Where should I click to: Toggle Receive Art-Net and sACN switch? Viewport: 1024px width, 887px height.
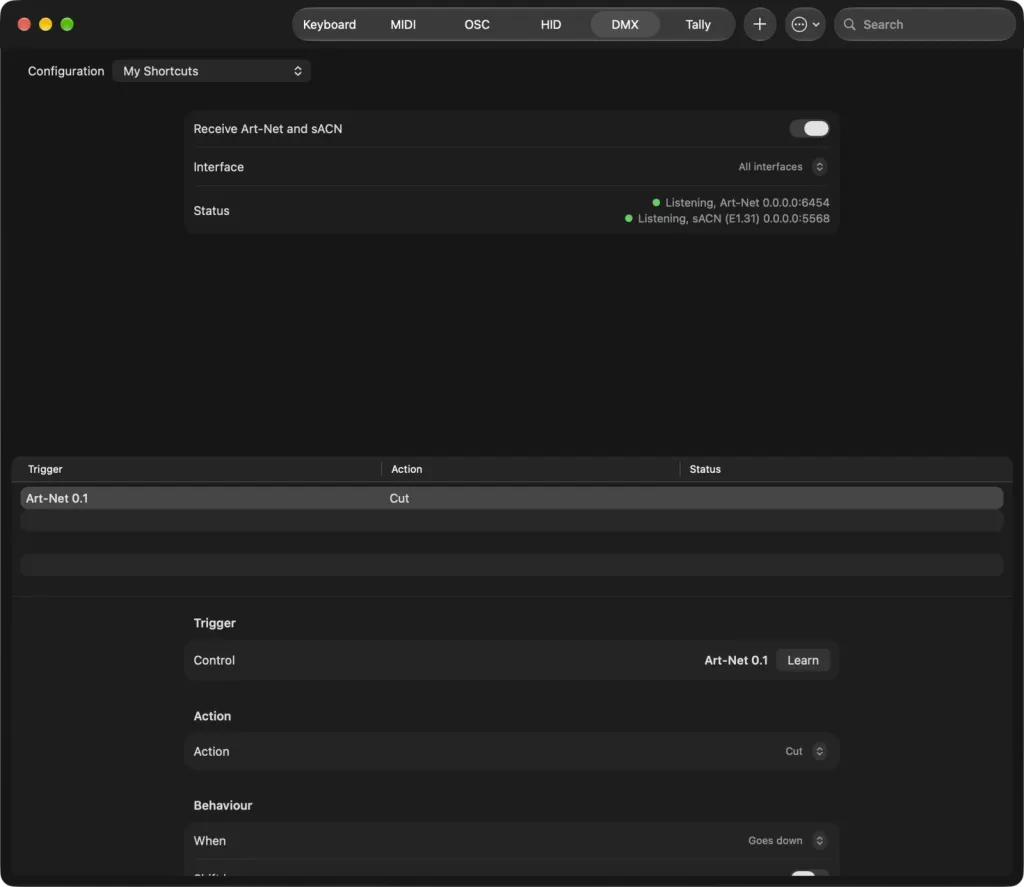coord(809,129)
